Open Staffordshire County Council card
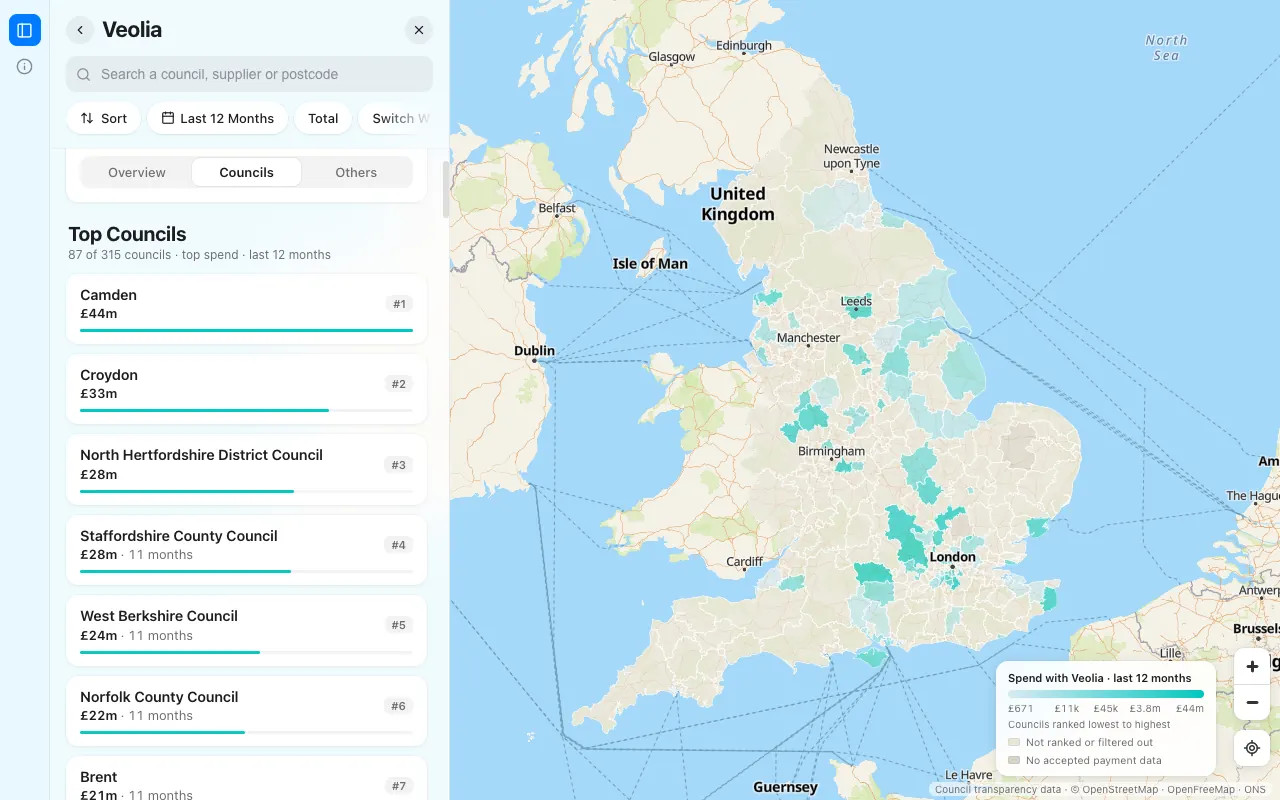1280x800 pixels. (247, 550)
